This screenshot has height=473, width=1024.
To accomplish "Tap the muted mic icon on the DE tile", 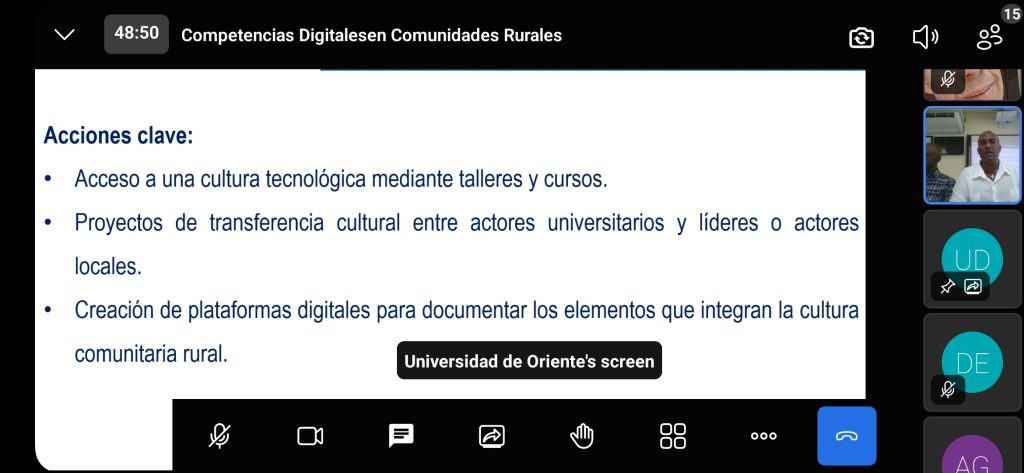I will (947, 390).
